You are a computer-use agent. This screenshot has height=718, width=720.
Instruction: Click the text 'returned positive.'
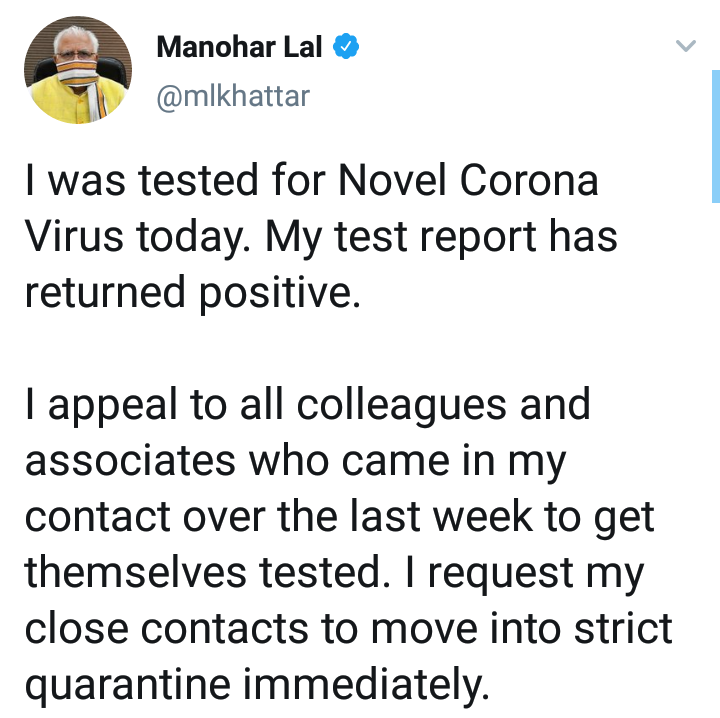click(x=191, y=293)
